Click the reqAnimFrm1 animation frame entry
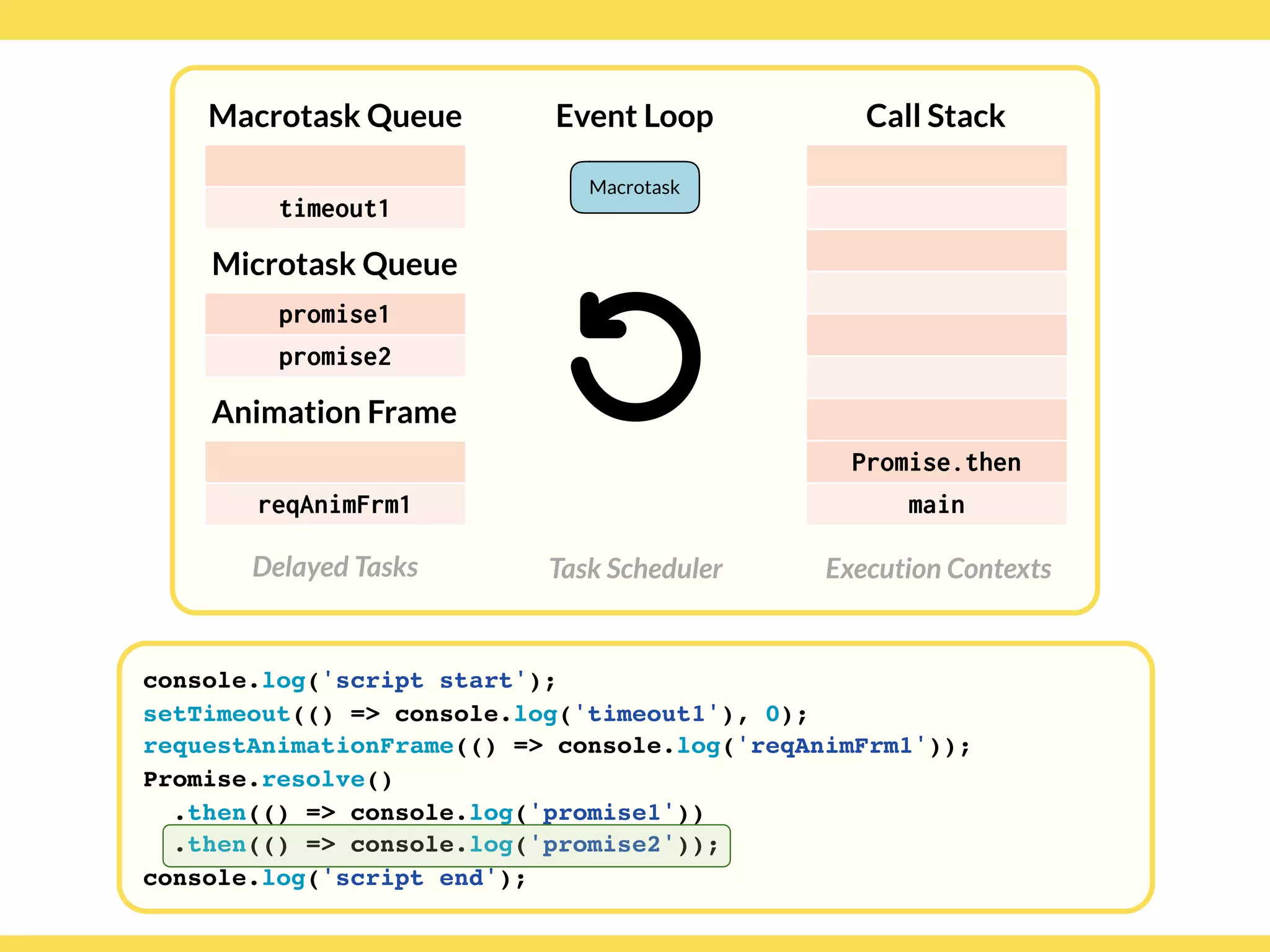Viewport: 1270px width, 952px height. (335, 505)
